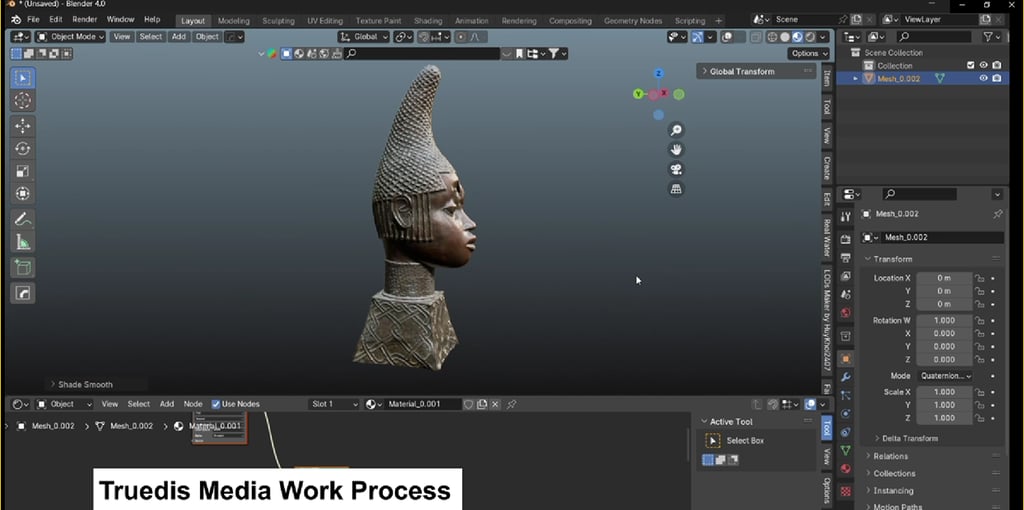The height and width of the screenshot is (510, 1024).
Task: Select the Rotate tool
Action: click(x=23, y=149)
